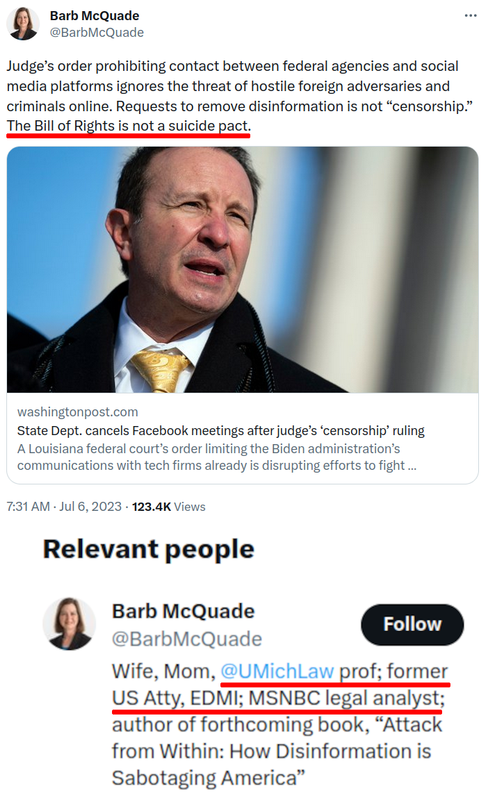Open the @UMichLaw mention link
This screenshot has width=486, height=800.
(277, 670)
